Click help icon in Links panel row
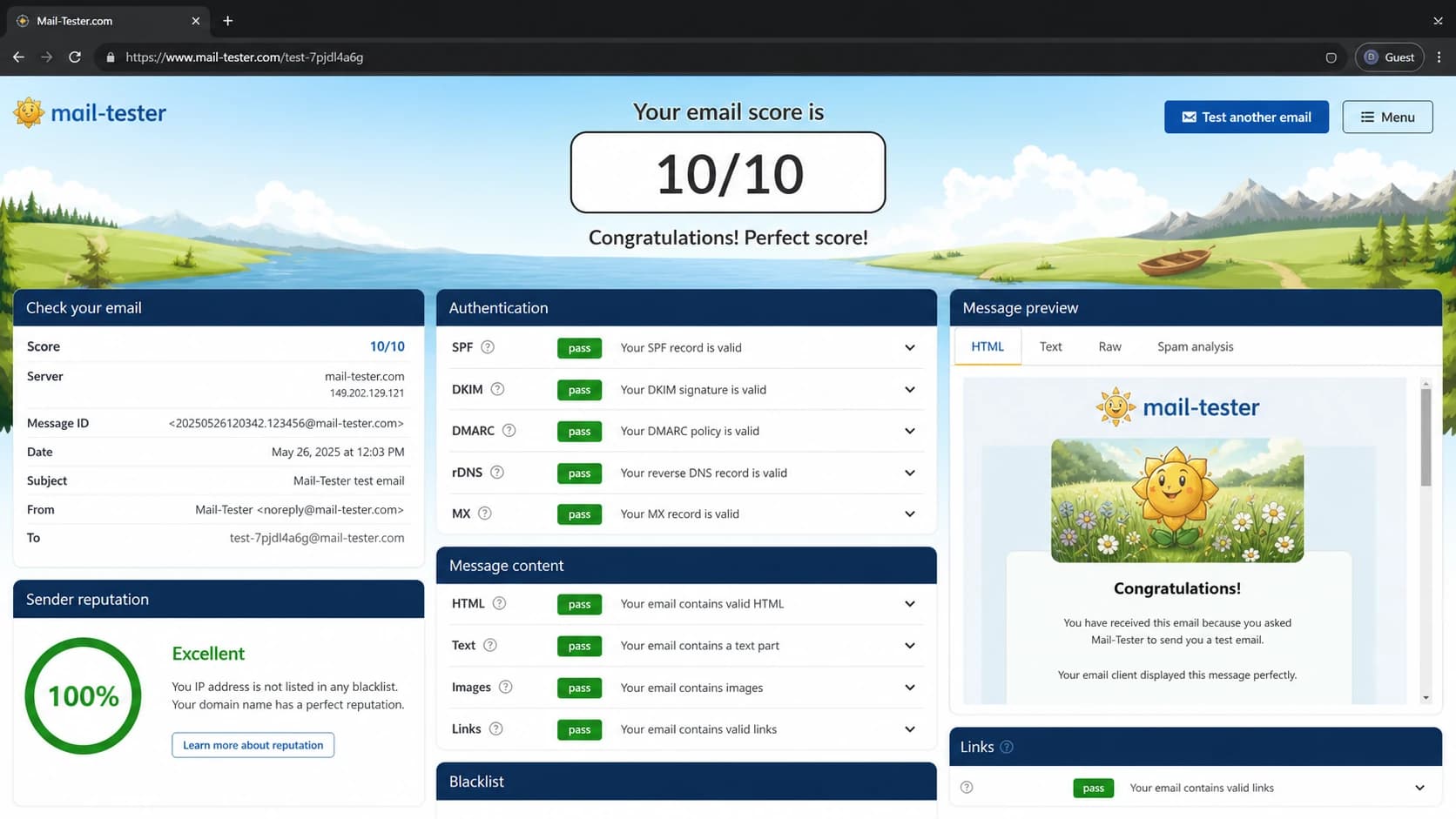This screenshot has width=1456, height=819. [967, 788]
